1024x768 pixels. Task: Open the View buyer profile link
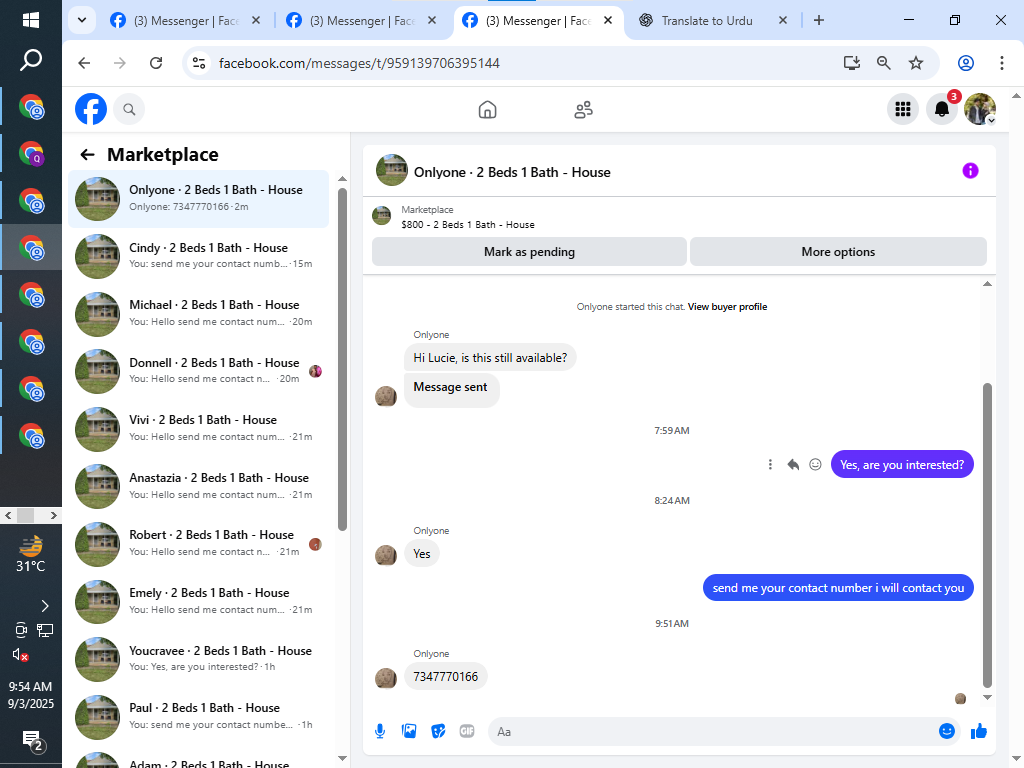727,306
